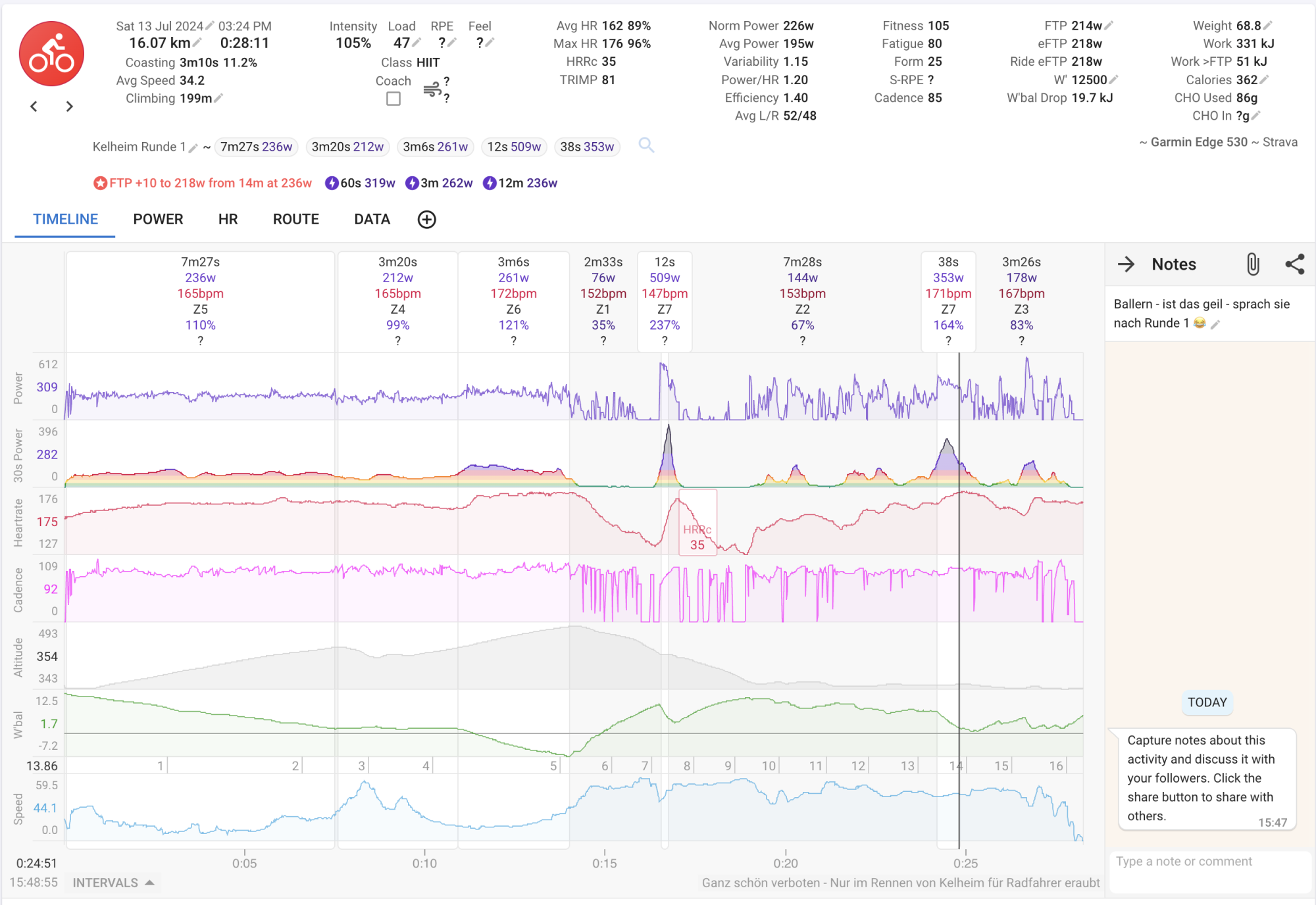Select the 3m6s 261w interval chip
This screenshot has width=1316, height=905.
pyautogui.click(x=435, y=147)
